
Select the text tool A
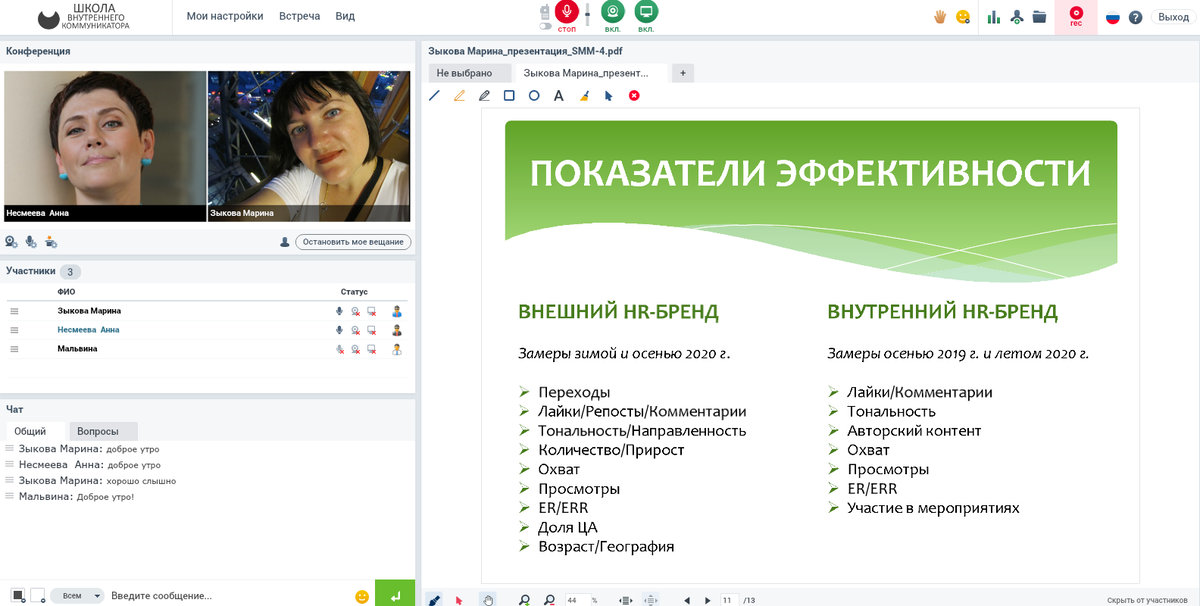[x=559, y=96]
